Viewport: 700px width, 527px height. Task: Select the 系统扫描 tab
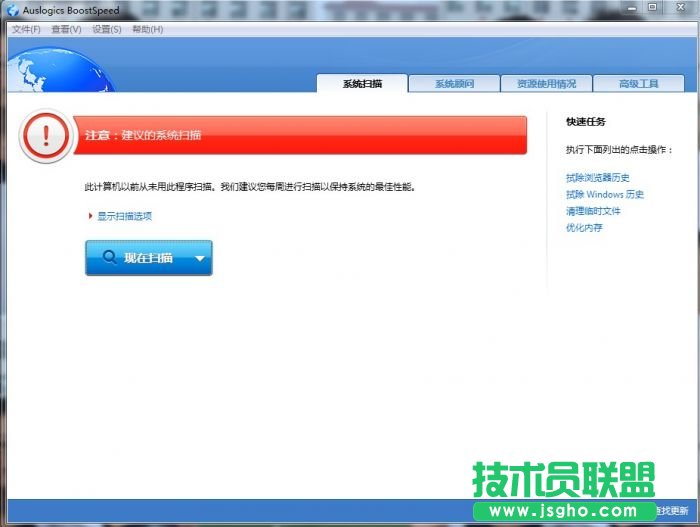tap(362, 84)
